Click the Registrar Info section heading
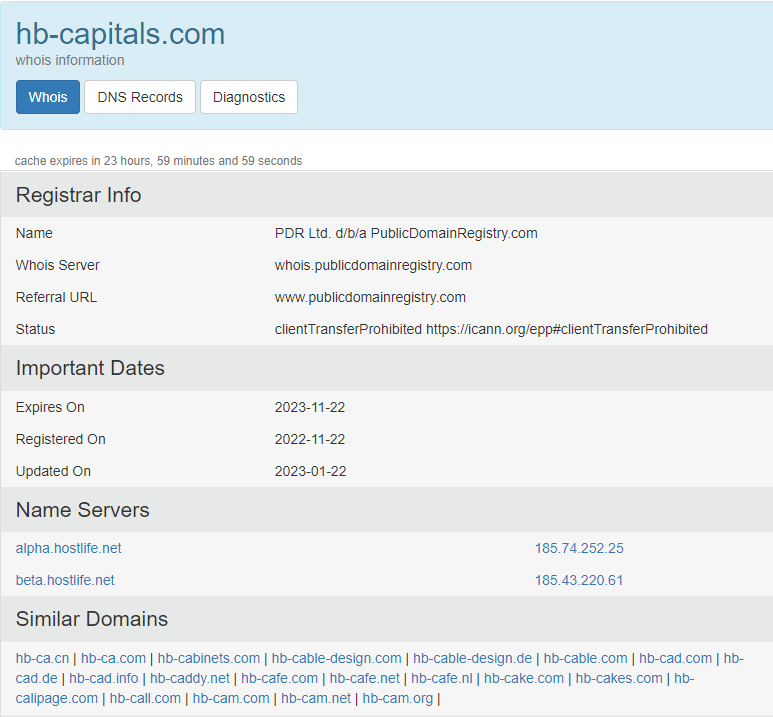The width and height of the screenshot is (773, 717). click(78, 195)
